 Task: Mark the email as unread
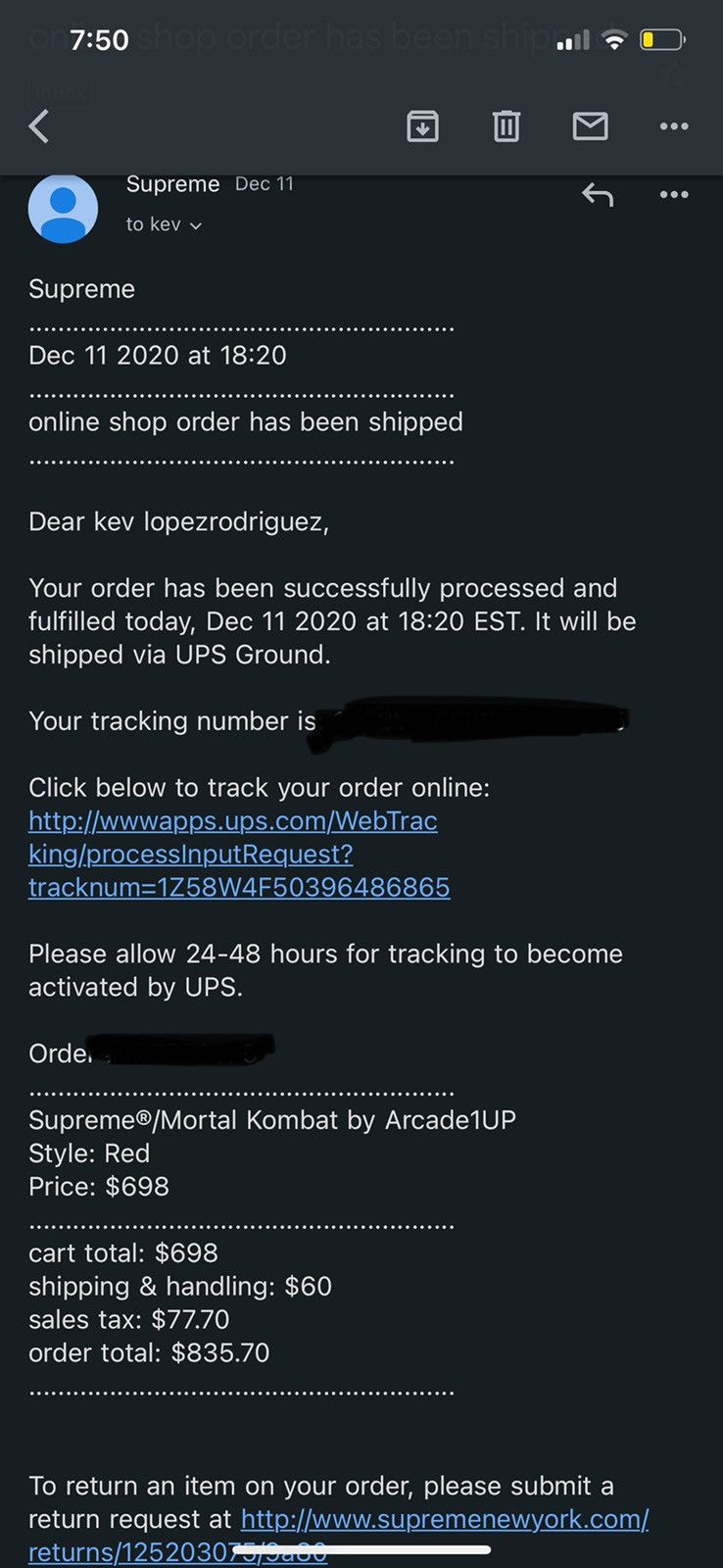[590, 126]
